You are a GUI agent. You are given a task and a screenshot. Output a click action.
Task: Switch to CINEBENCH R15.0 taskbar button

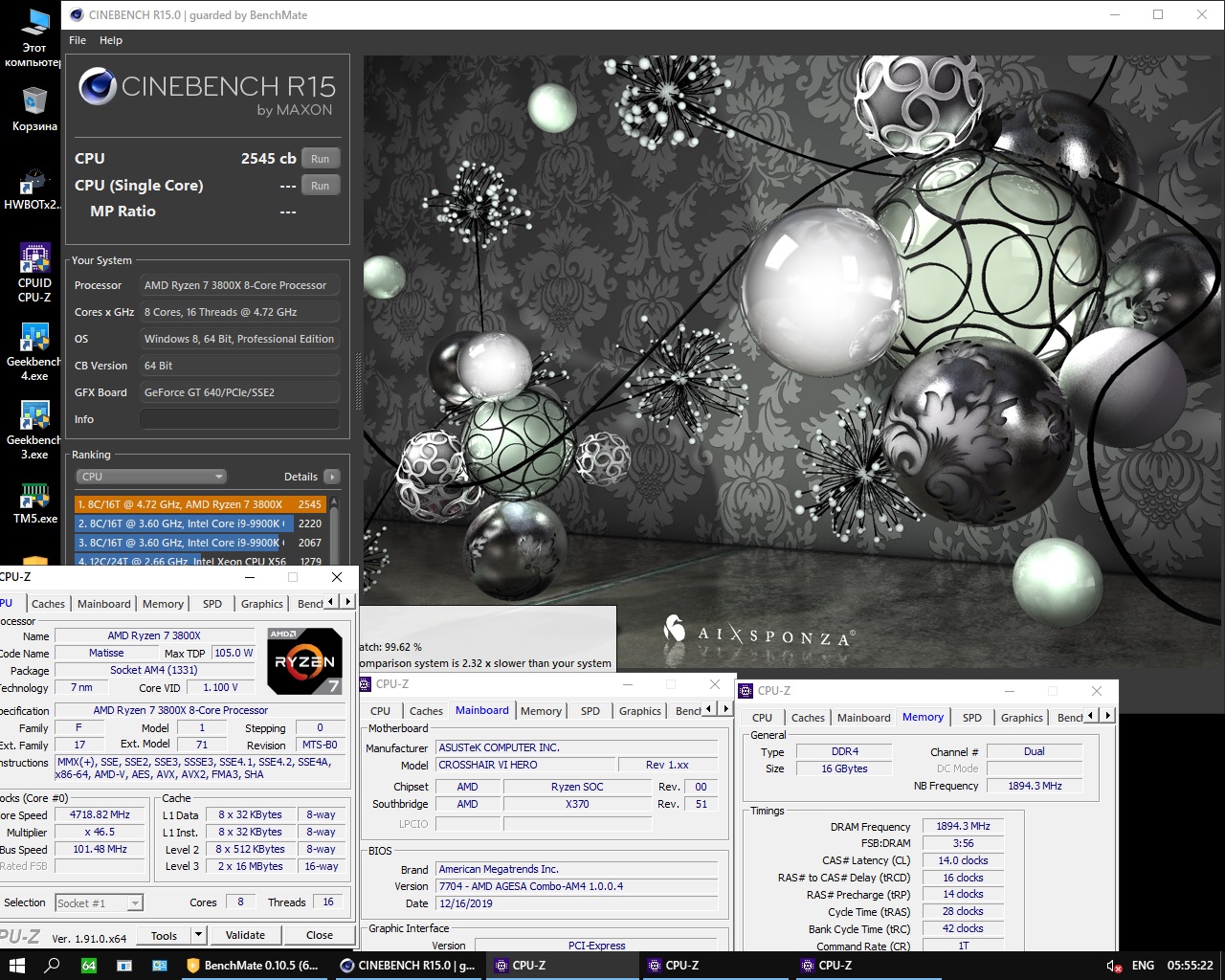pos(408,966)
